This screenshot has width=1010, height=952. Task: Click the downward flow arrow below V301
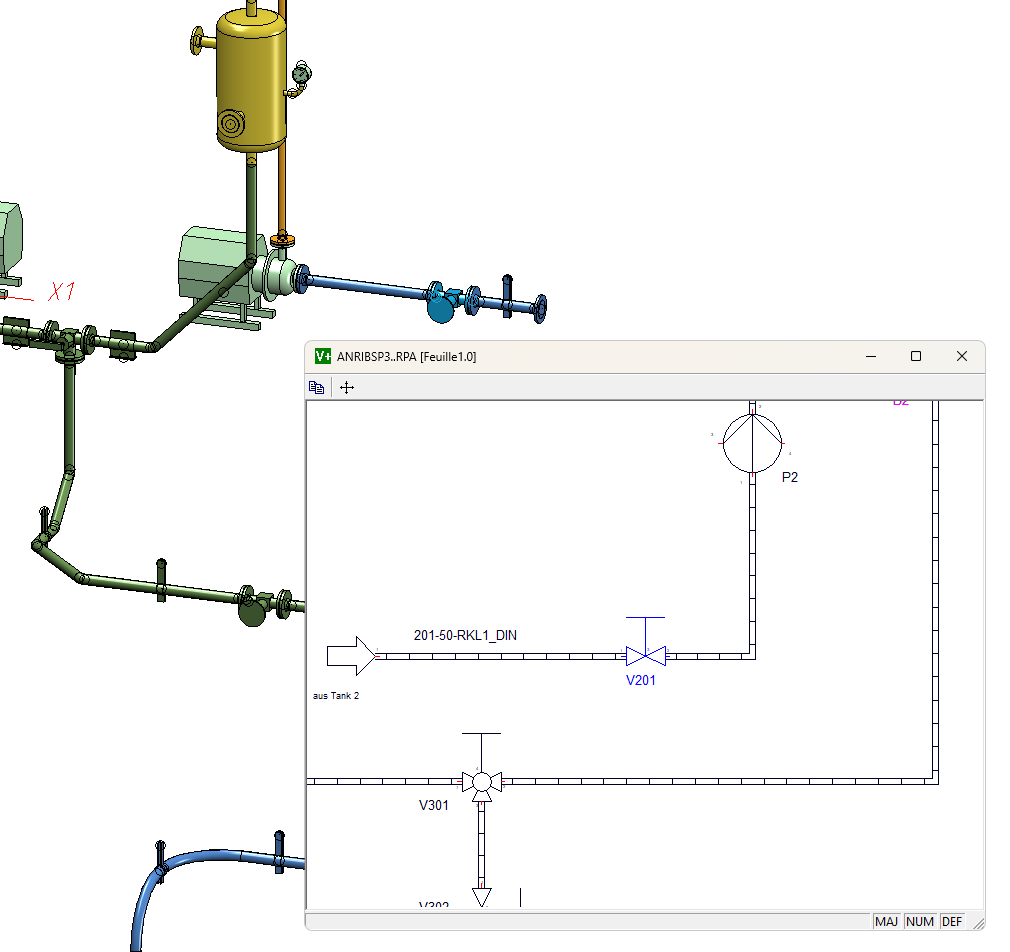pyautogui.click(x=482, y=897)
